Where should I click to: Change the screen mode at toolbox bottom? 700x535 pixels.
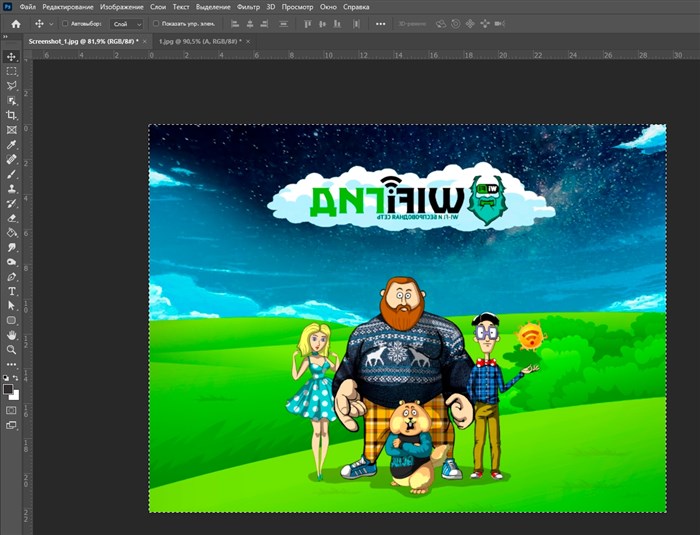tap(12, 425)
